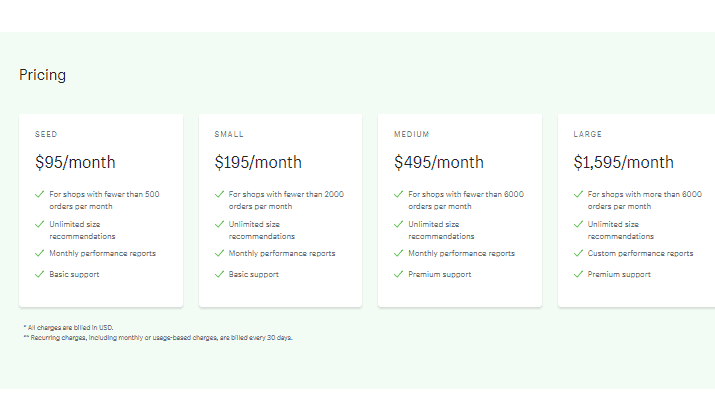Select the $495/month Medium price
Image resolution: width=715 pixels, height=420 pixels.
point(439,162)
